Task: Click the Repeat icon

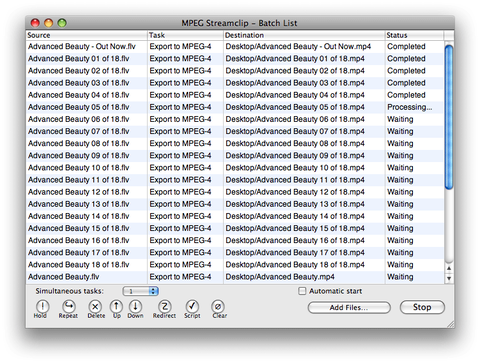Action: coord(69,306)
